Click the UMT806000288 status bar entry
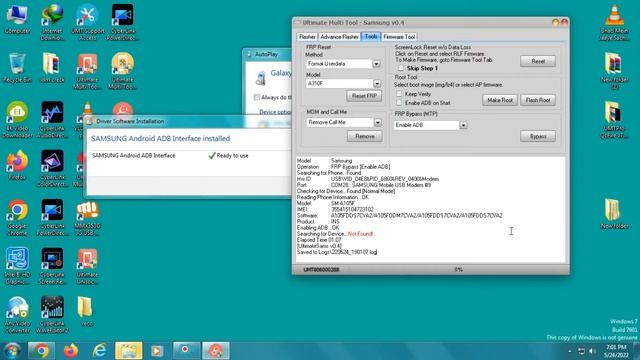640x360 pixels. tap(321, 270)
